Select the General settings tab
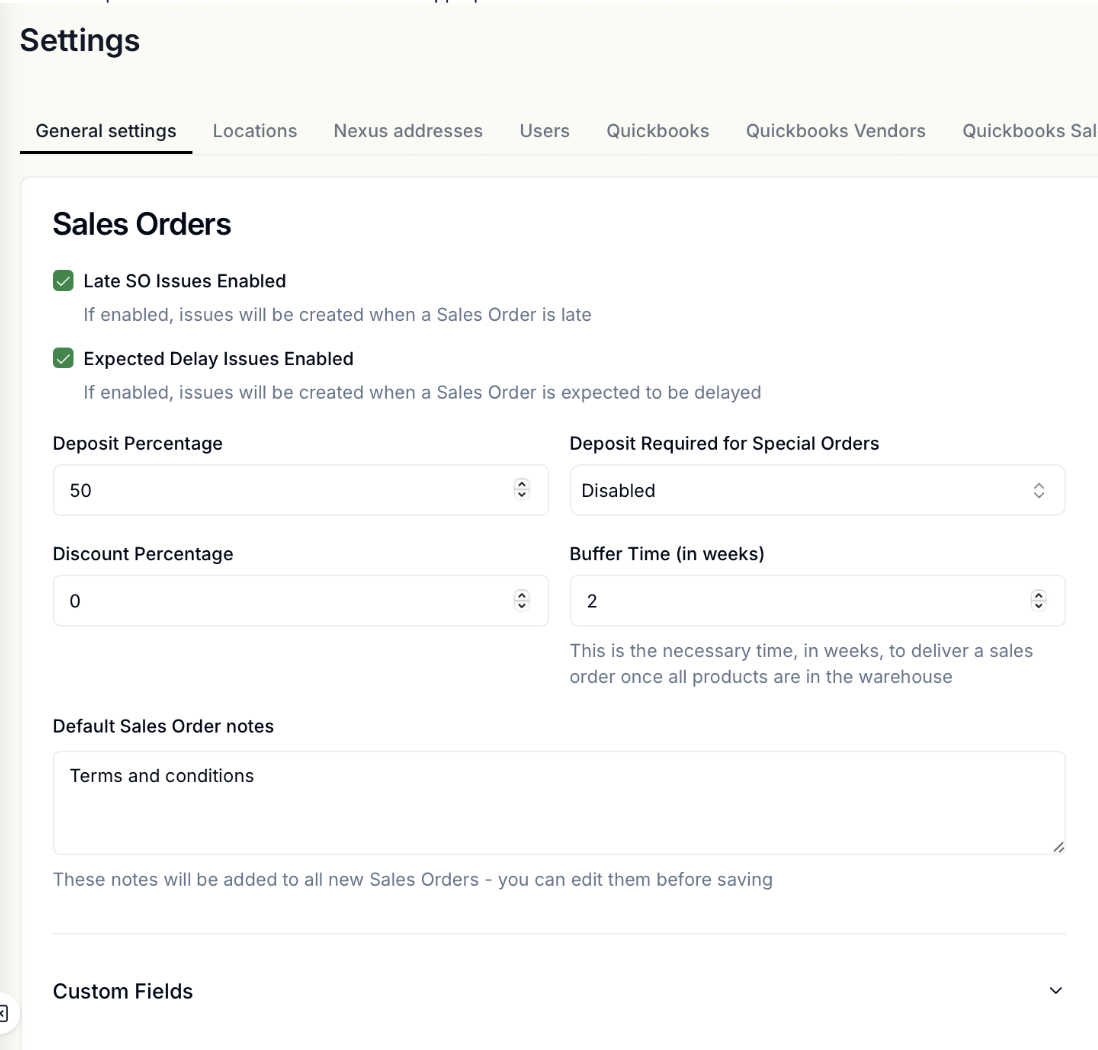Screen dimensions: 1098x1050 106,131
